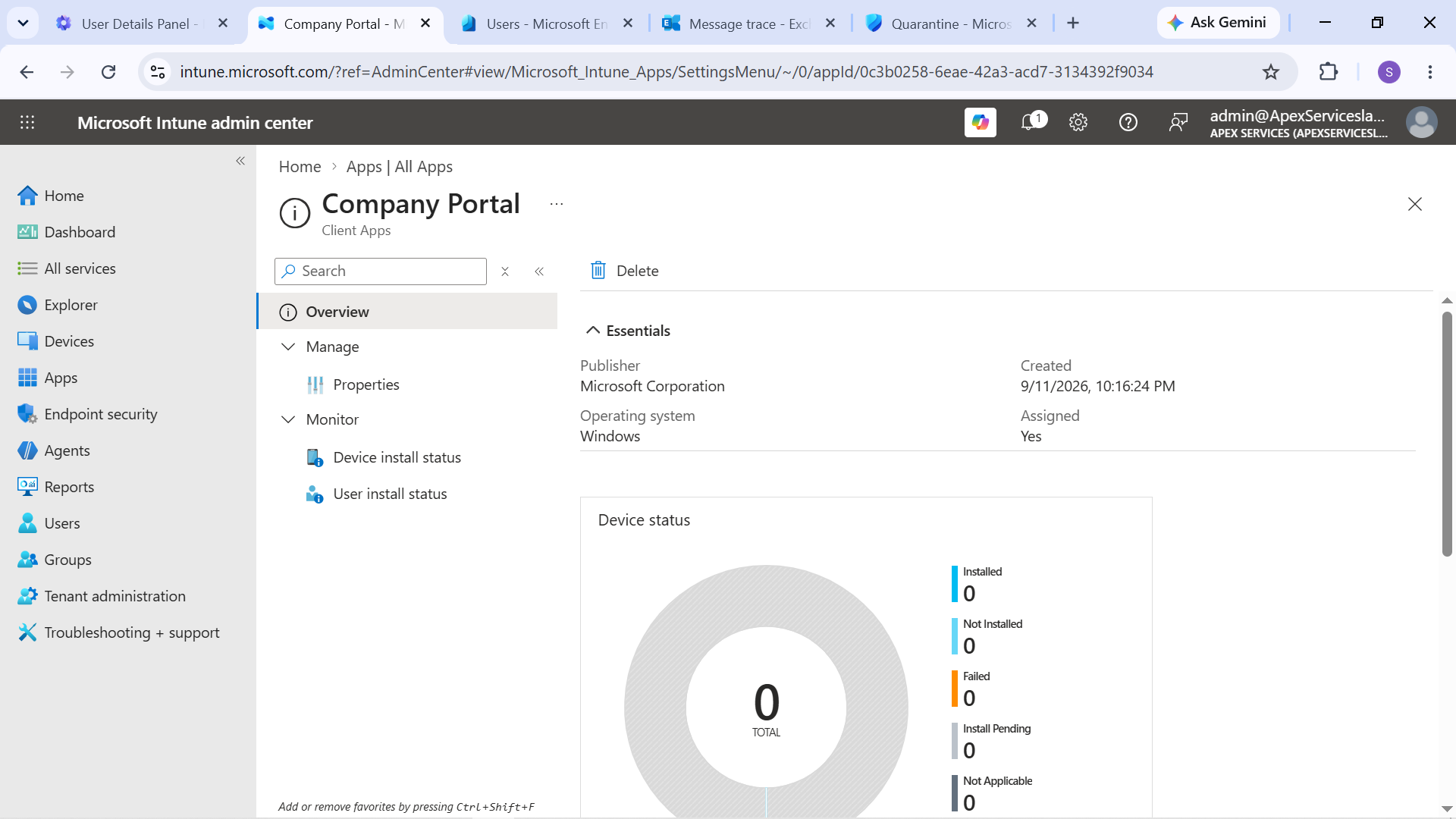Click the resource menu Search field
Screen dimensions: 1456x819
(381, 271)
